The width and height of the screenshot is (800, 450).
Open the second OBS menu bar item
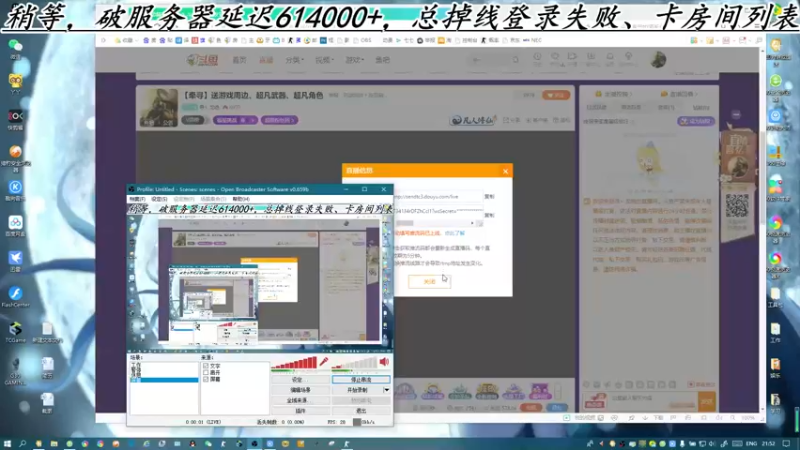pyautogui.click(x=159, y=199)
